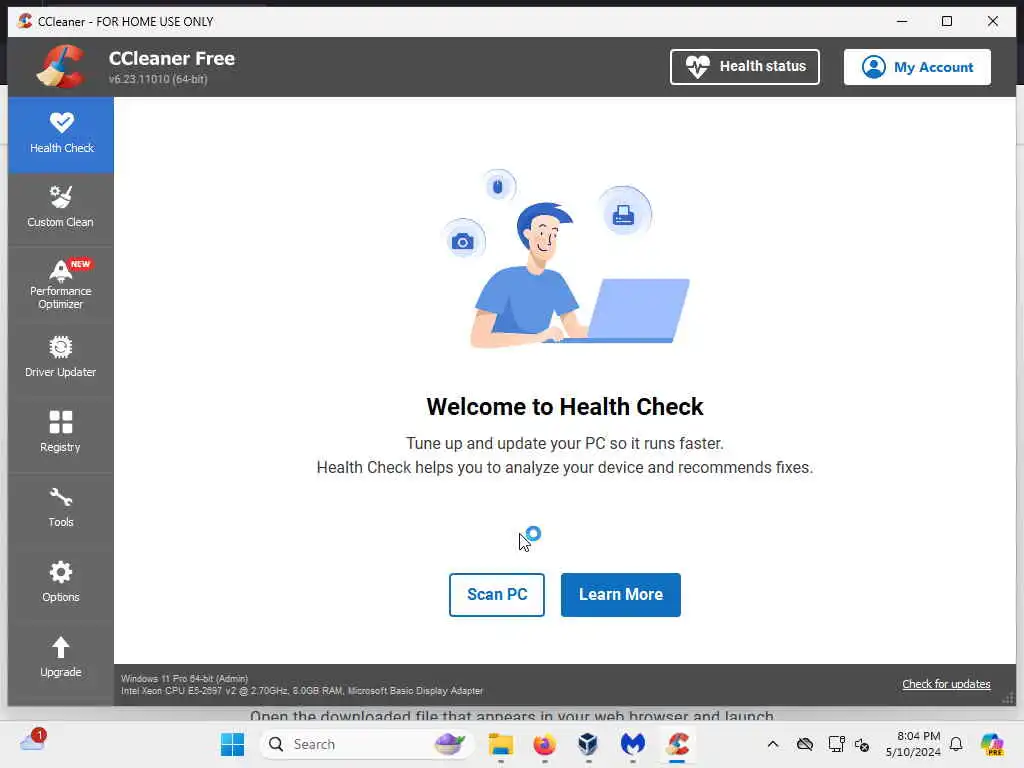Viewport: 1024px width, 768px height.
Task: Click the window resize grip corner
Action: [x=1008, y=698]
